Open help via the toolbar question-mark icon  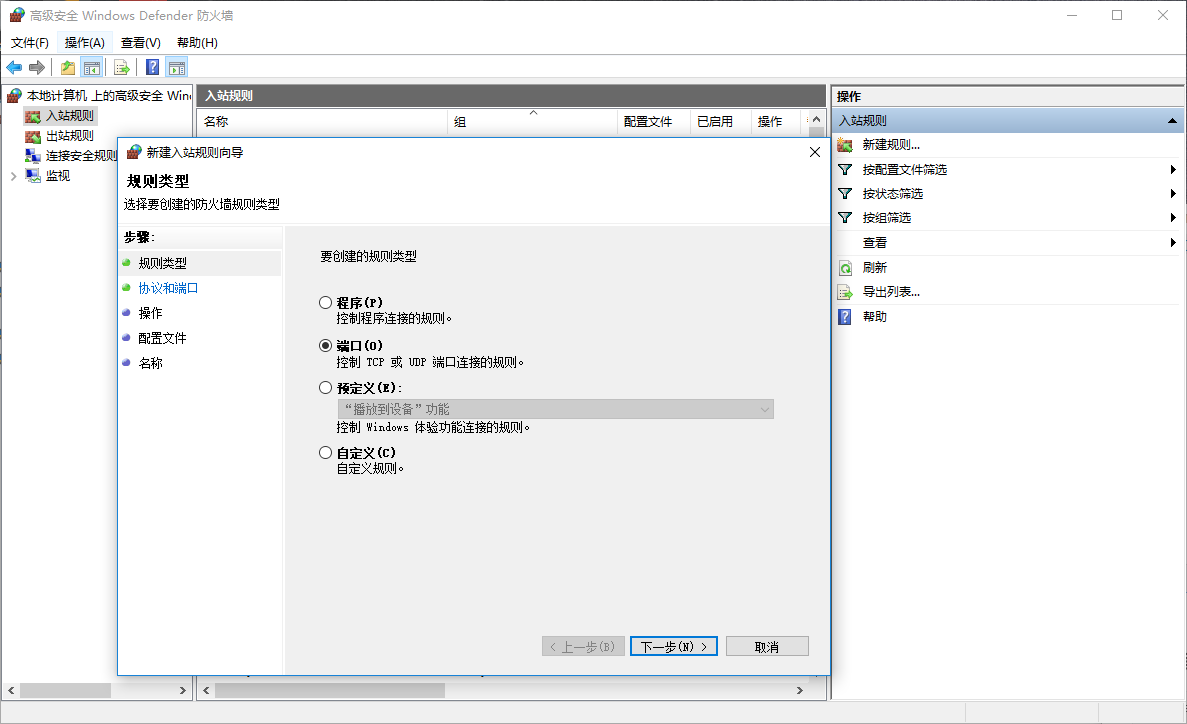(152, 67)
